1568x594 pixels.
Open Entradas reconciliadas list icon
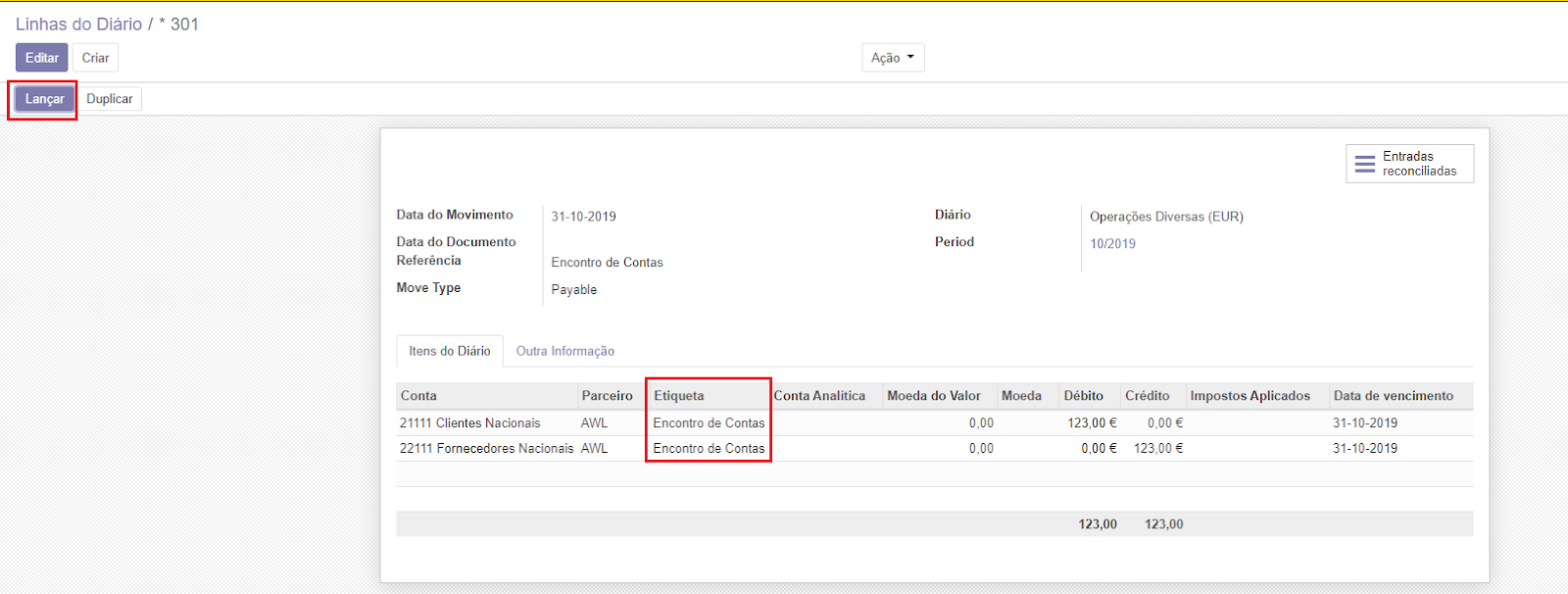[1365, 164]
